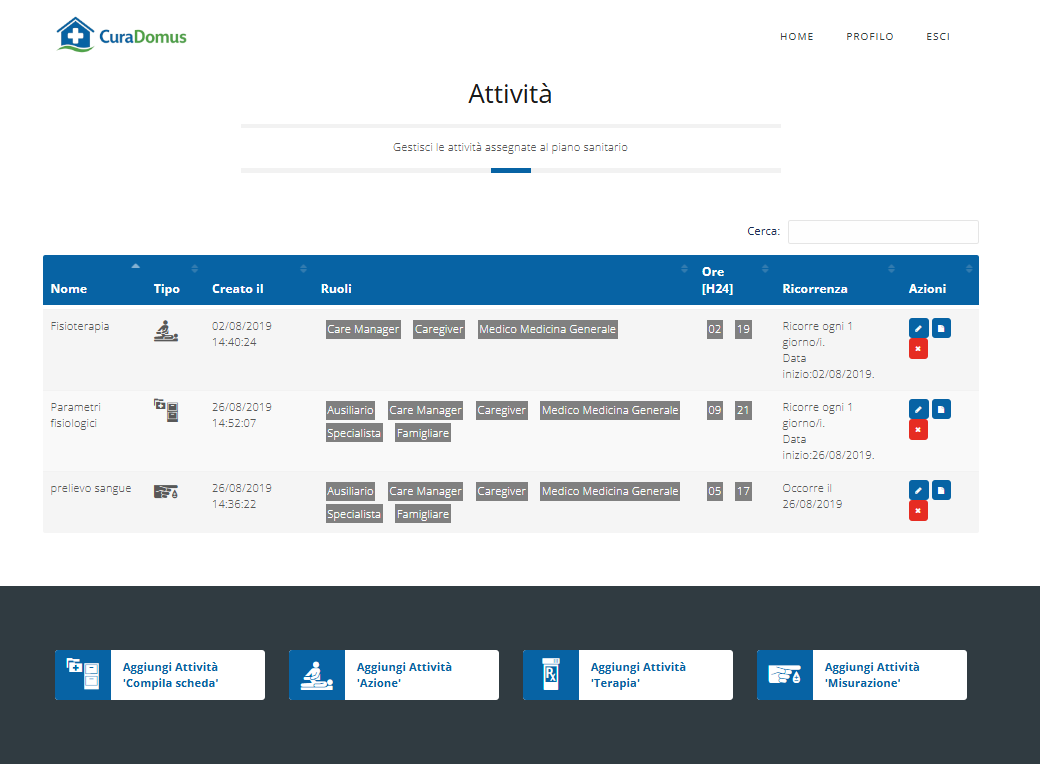Click the CuraDomus house logo
Screen dimensions: 1040x764
pyautogui.click(x=121, y=35)
